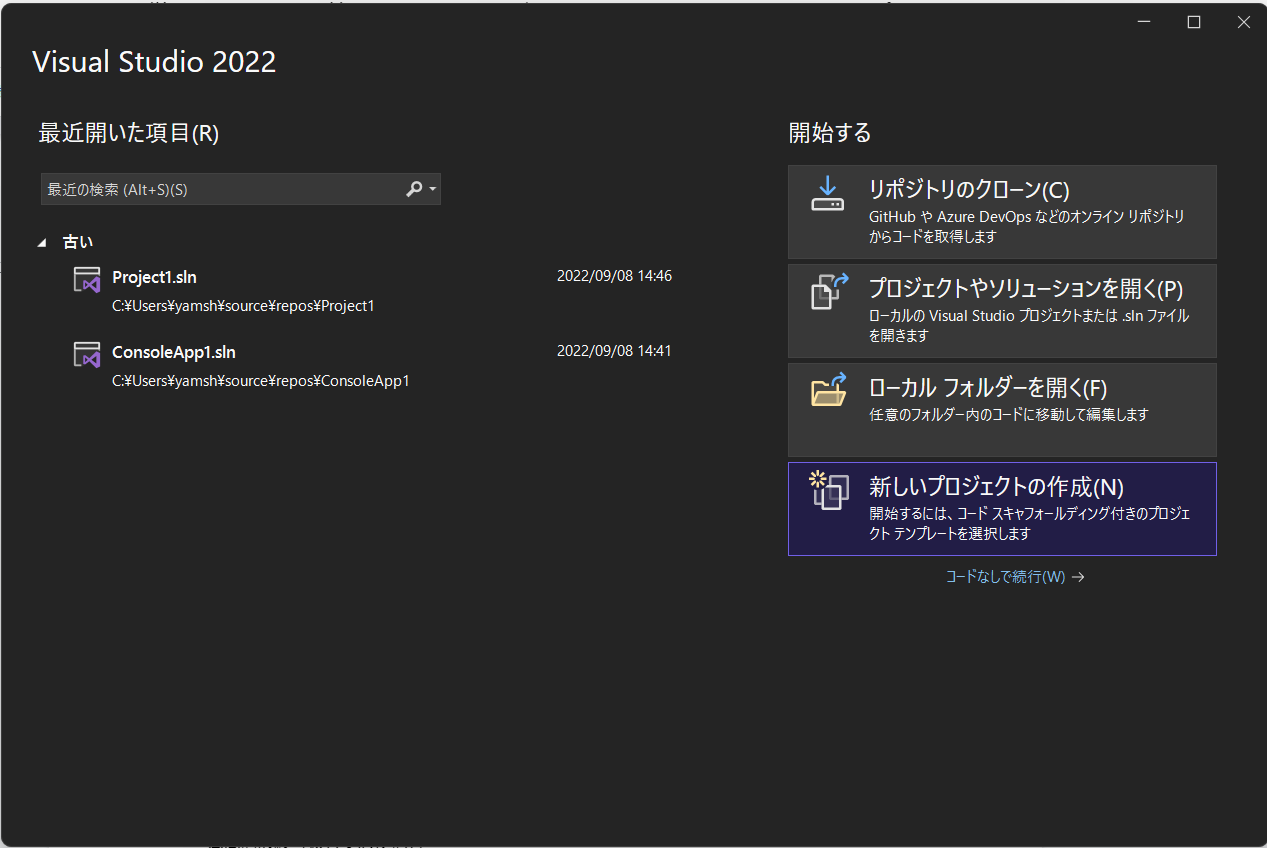This screenshot has width=1267, height=848.
Task: Minimize the Visual Studio 2022 window
Action: click(x=1146, y=22)
